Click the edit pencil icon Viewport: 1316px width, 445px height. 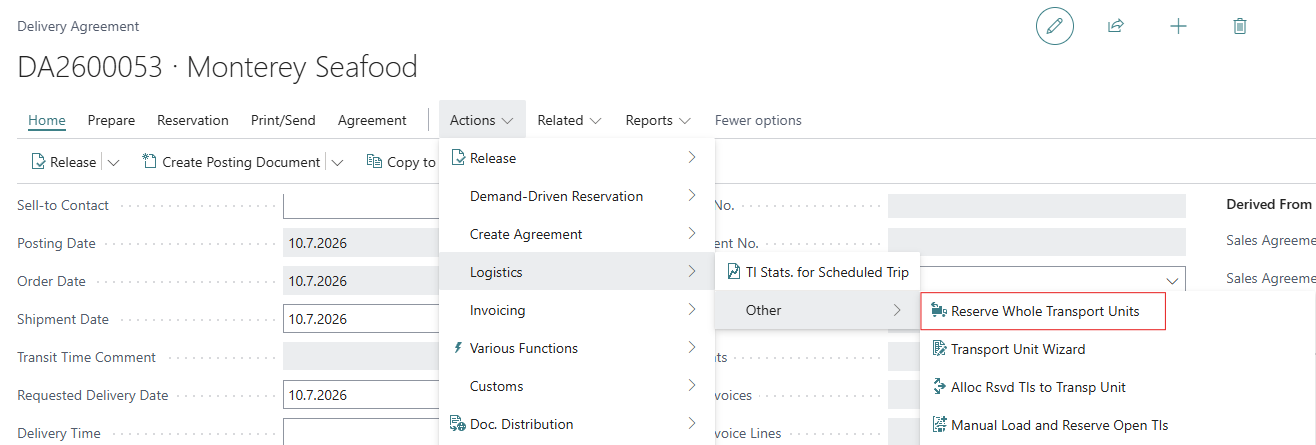[x=1054, y=26]
